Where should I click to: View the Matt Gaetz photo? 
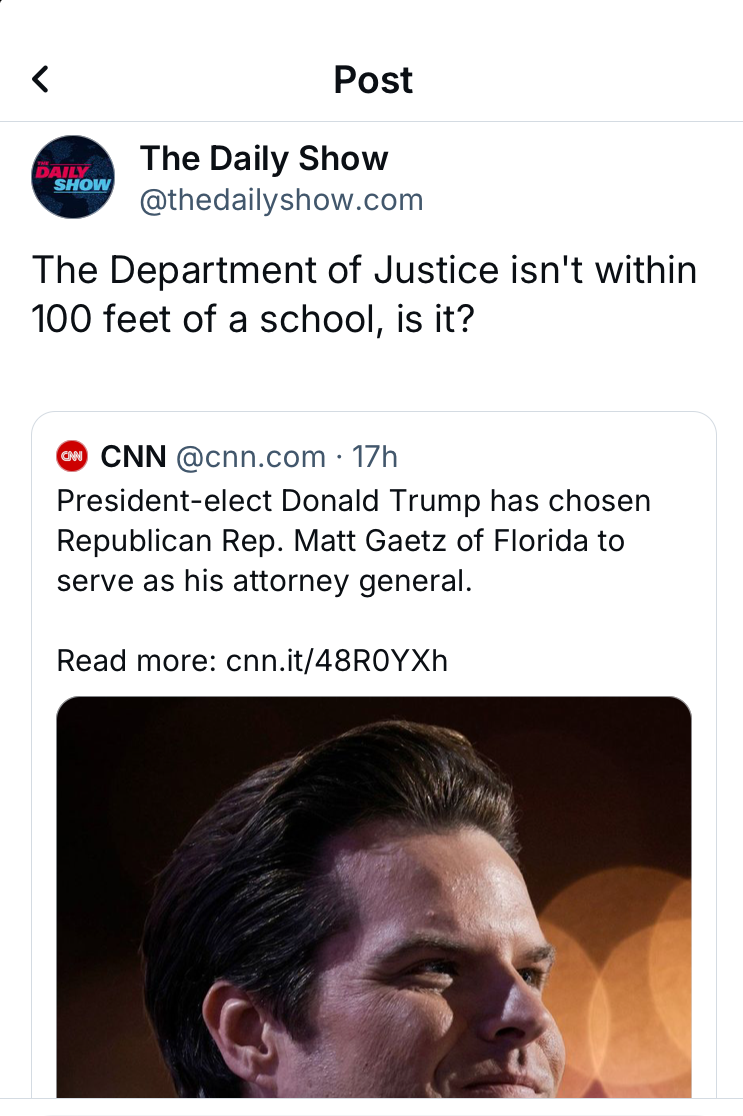pos(374,900)
